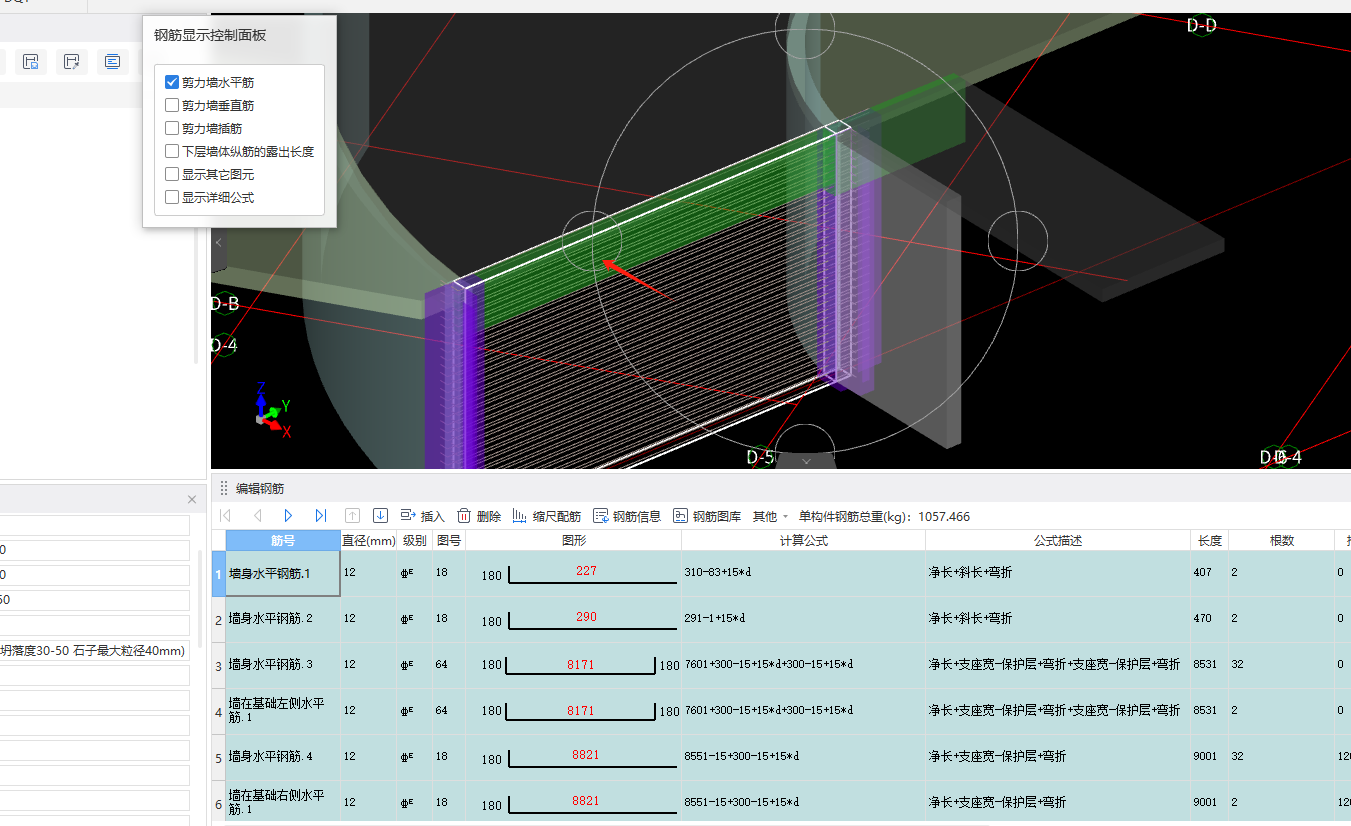This screenshot has width=1351, height=826.
Task: Click 净长+斜长+弯折 description in row 1
Action: [1058, 574]
